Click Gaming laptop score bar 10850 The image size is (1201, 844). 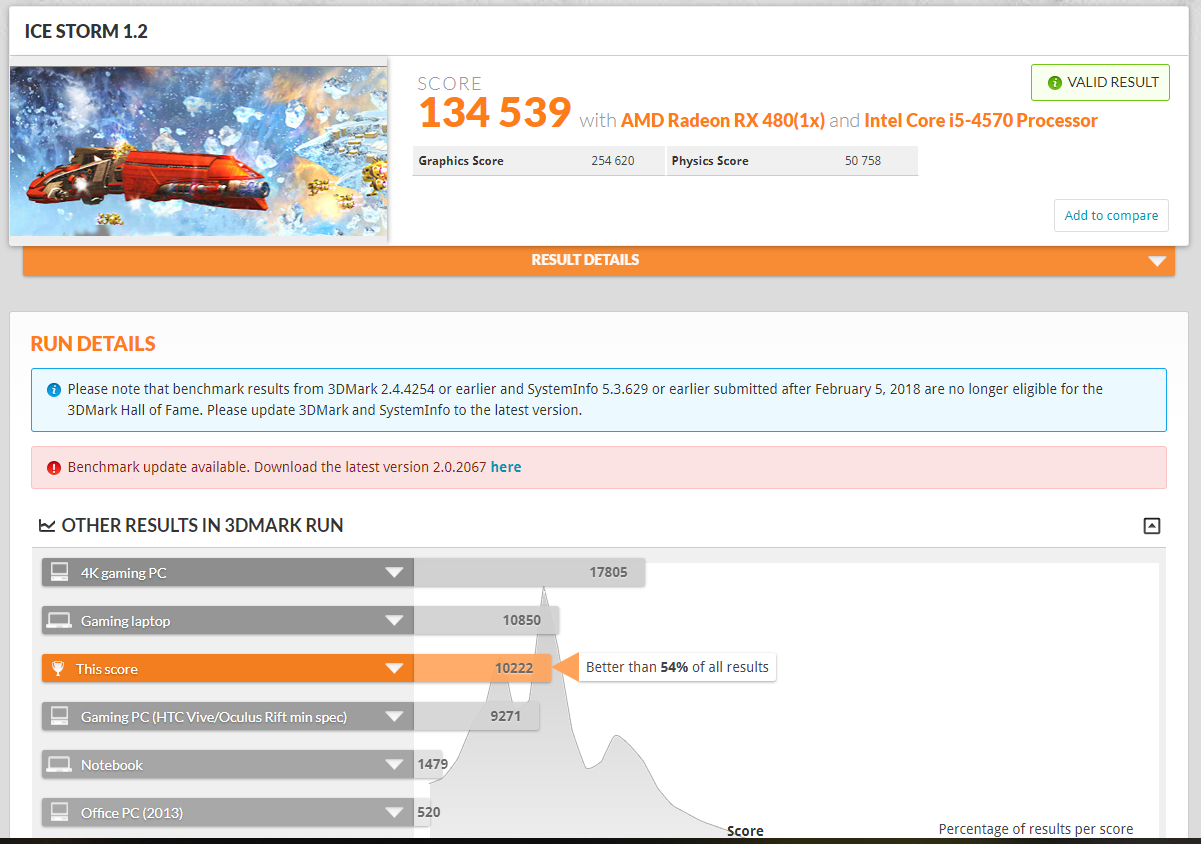point(486,621)
